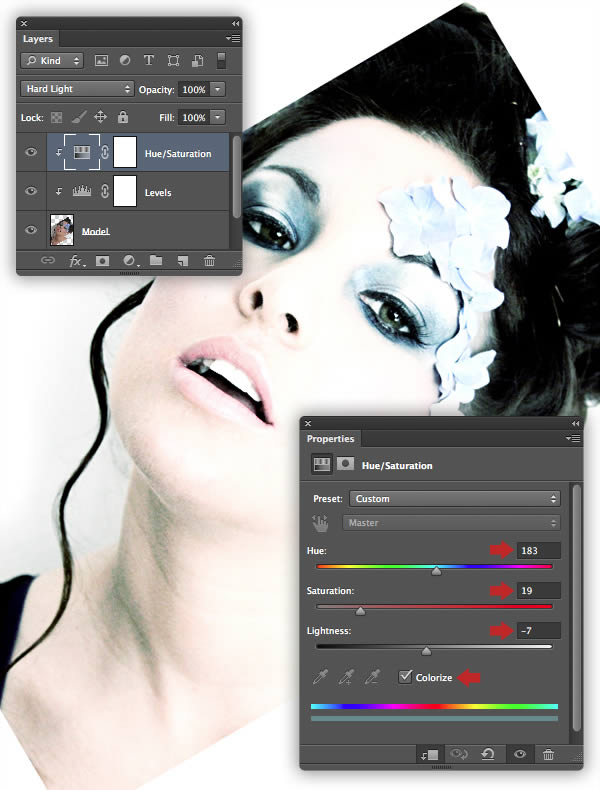
Task: Click the Hue value field
Action: click(539, 551)
